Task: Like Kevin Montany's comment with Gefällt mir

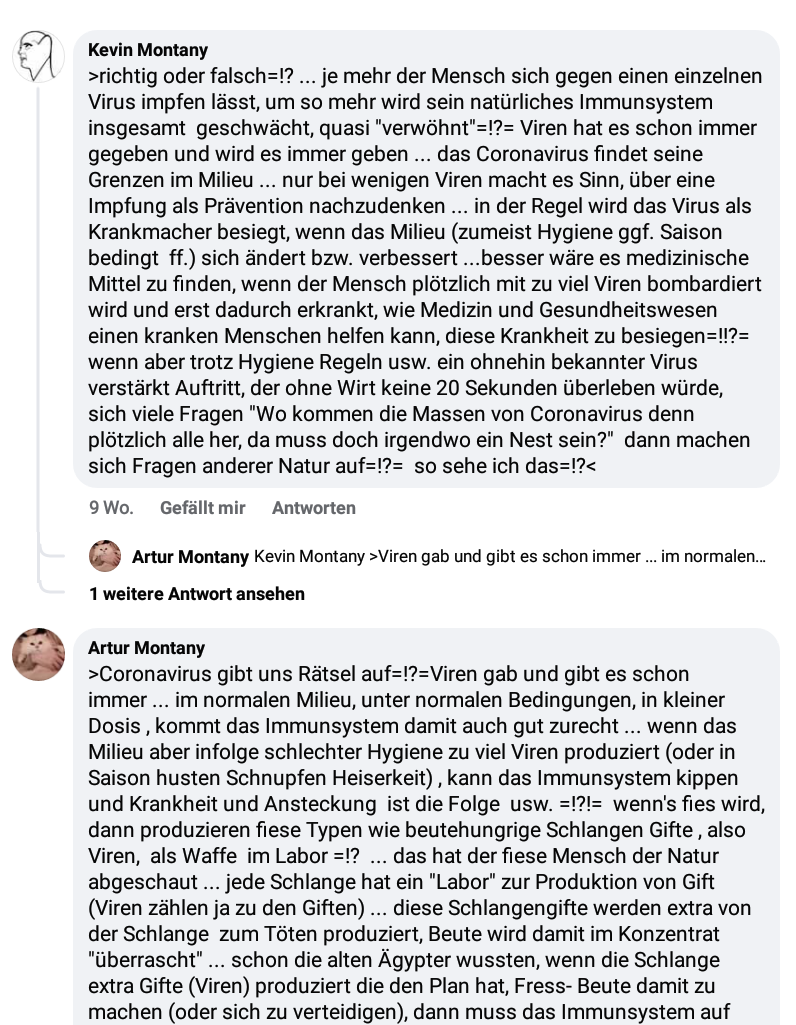Action: coord(203,508)
